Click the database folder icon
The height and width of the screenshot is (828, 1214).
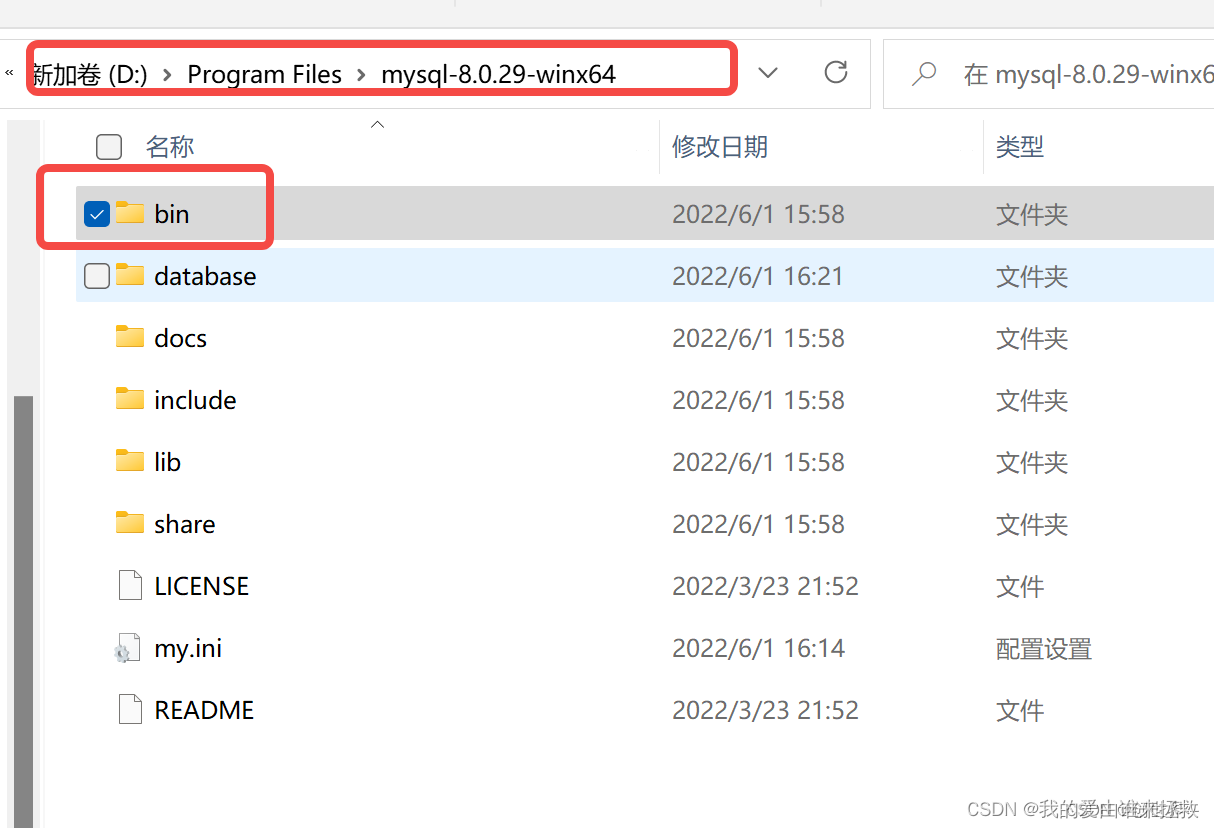coord(130,275)
